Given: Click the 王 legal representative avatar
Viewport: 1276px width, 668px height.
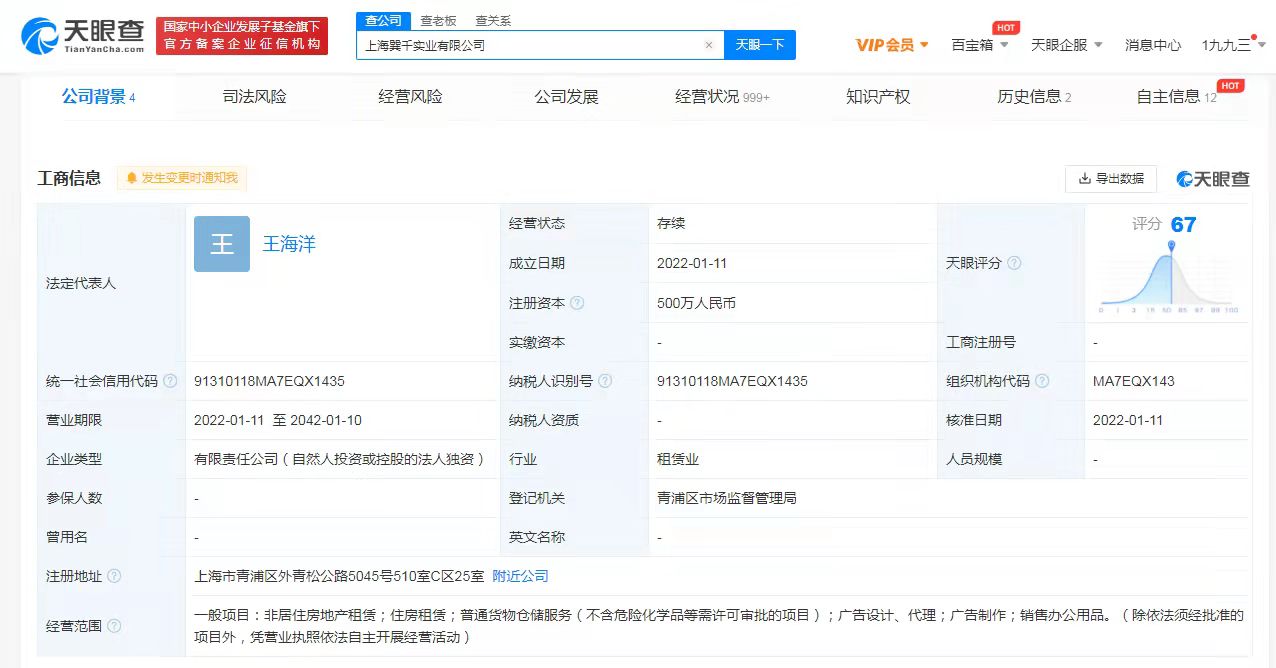Looking at the screenshot, I should point(222,244).
